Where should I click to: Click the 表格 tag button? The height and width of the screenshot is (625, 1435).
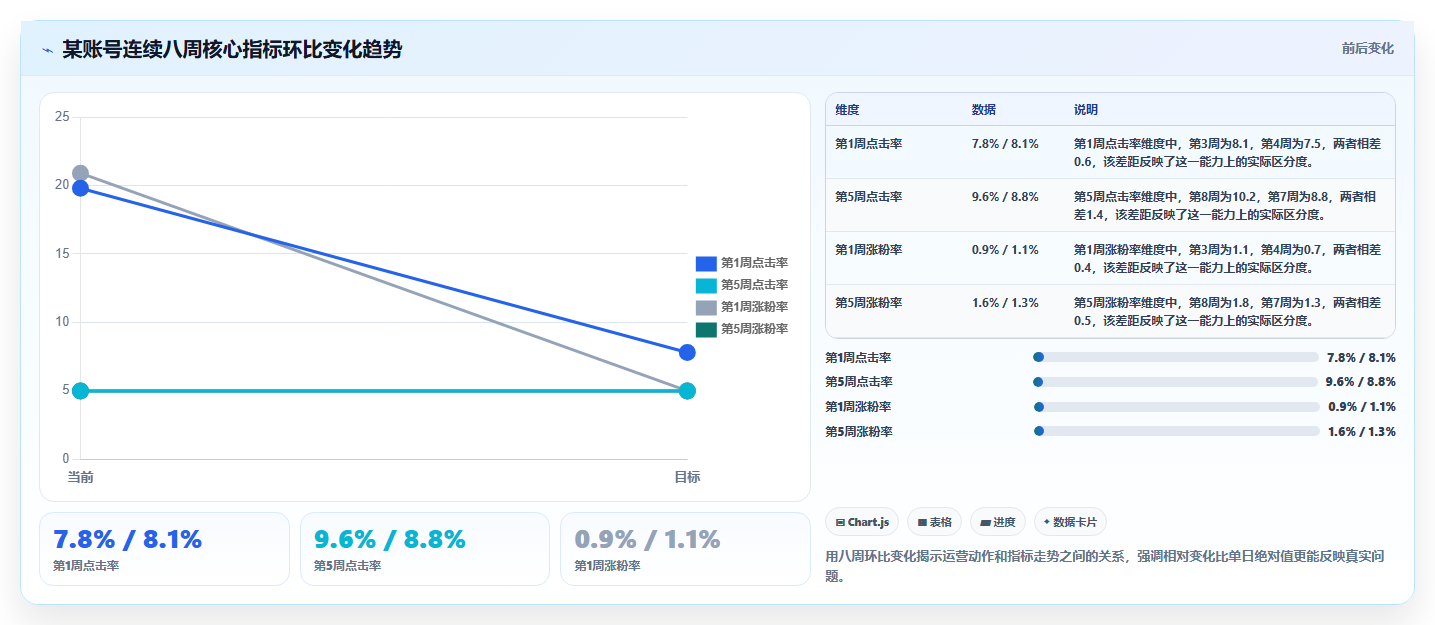pos(934,522)
